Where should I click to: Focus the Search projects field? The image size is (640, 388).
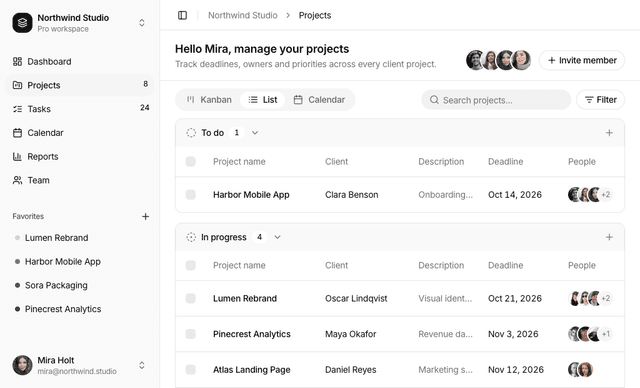click(x=496, y=100)
